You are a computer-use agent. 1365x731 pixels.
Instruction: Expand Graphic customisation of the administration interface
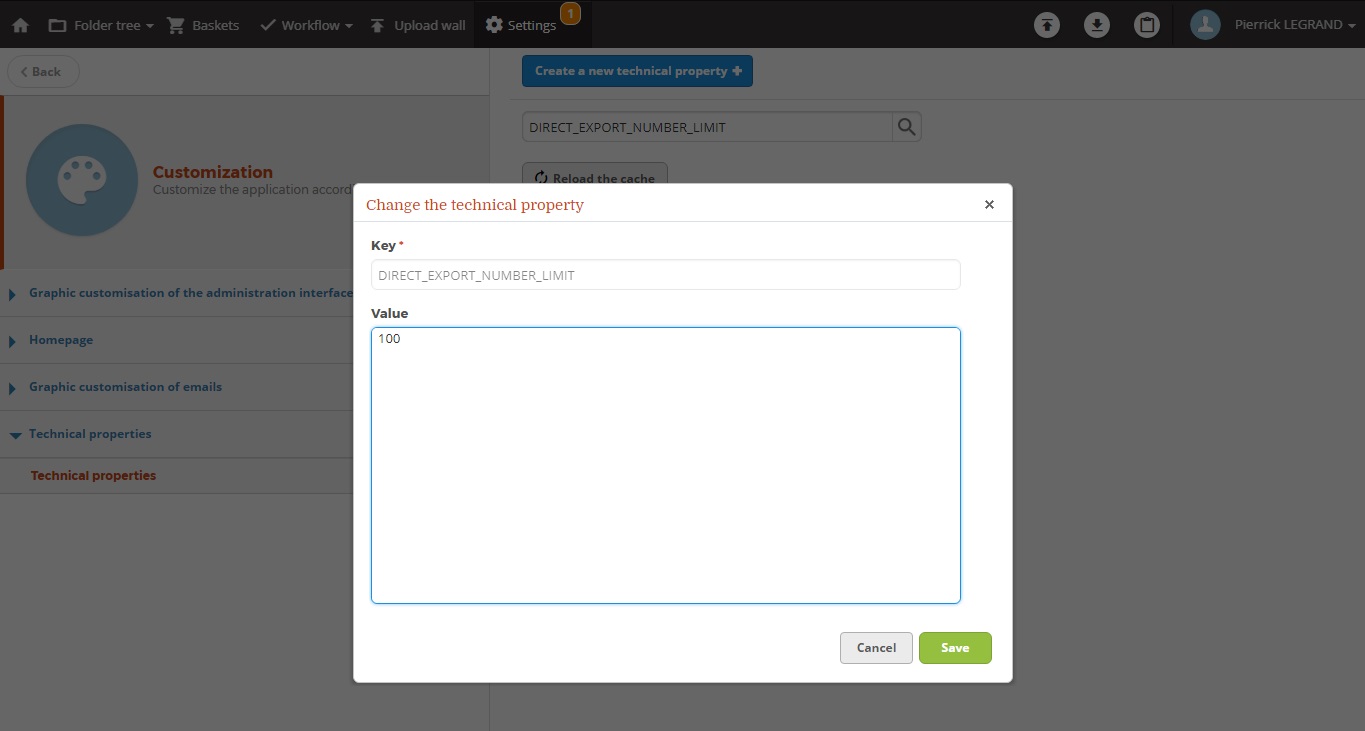(x=190, y=293)
